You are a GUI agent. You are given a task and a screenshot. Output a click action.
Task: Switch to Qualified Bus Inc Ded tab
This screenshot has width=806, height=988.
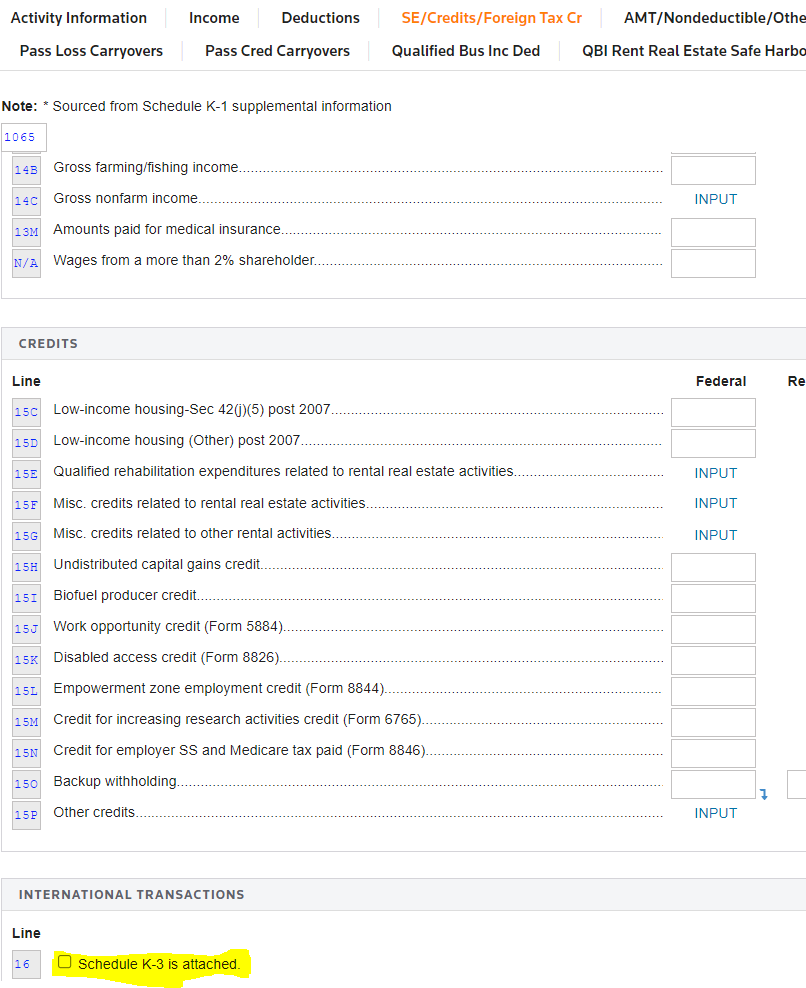coord(466,50)
